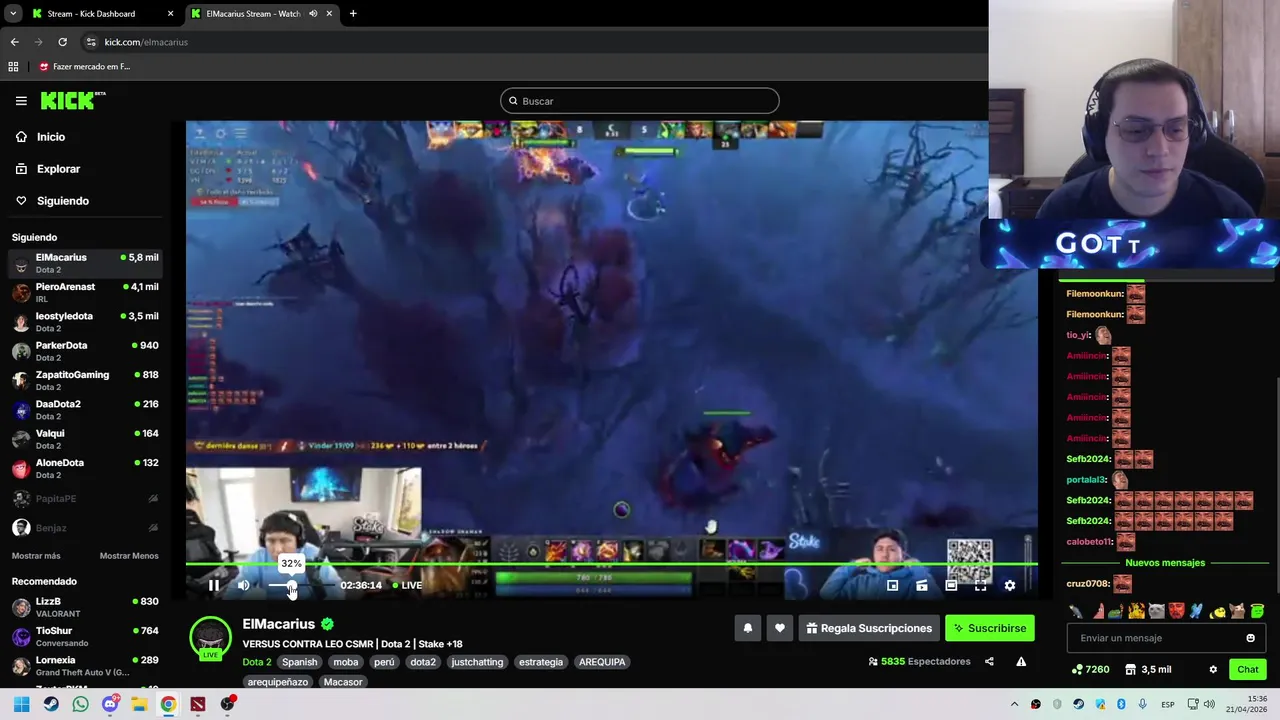
Task: Open the PieroArenast channel in the sidebar
Action: pyautogui.click(x=85, y=293)
